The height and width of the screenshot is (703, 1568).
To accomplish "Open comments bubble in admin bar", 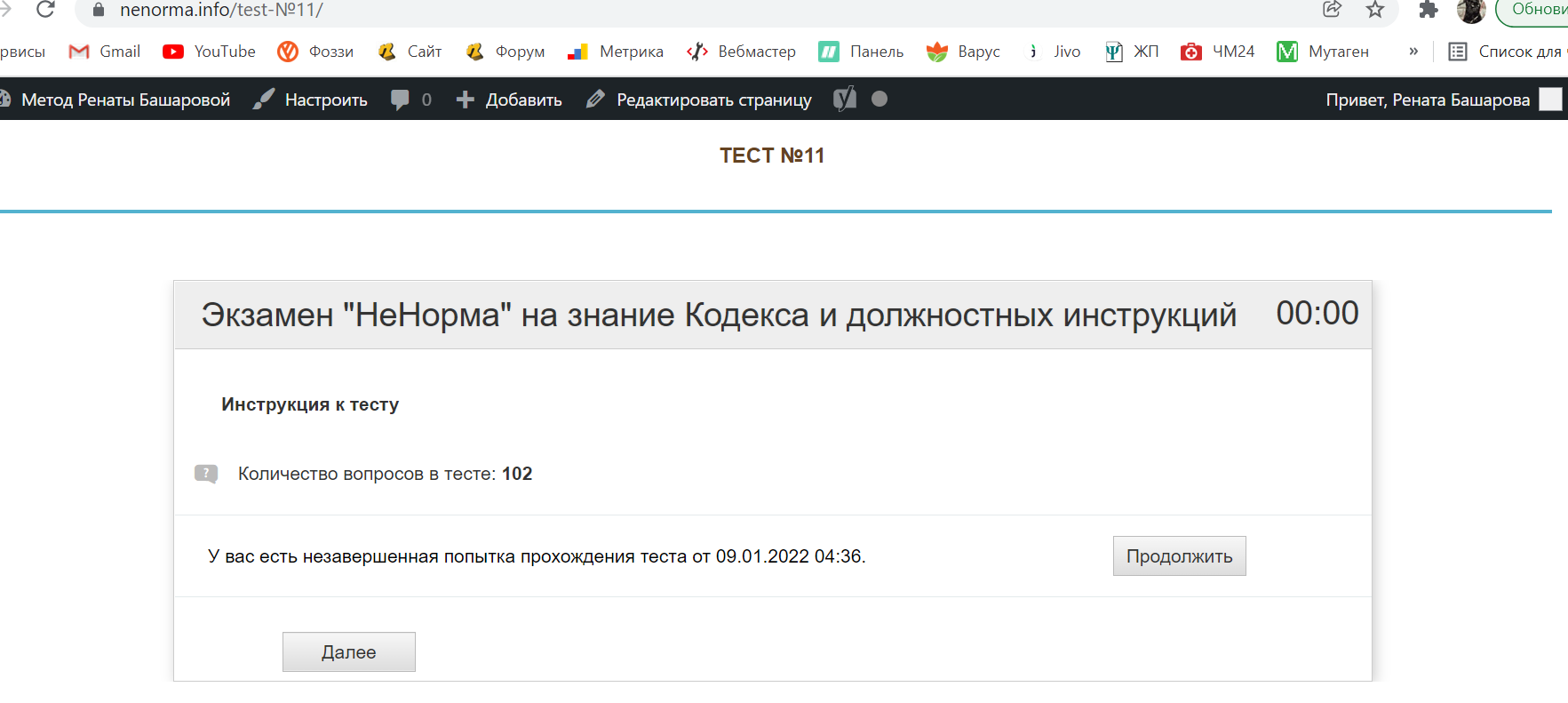I will point(410,100).
